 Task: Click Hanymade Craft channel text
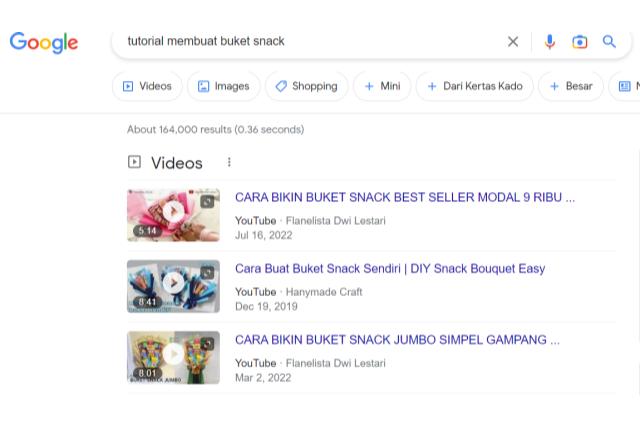click(x=324, y=292)
